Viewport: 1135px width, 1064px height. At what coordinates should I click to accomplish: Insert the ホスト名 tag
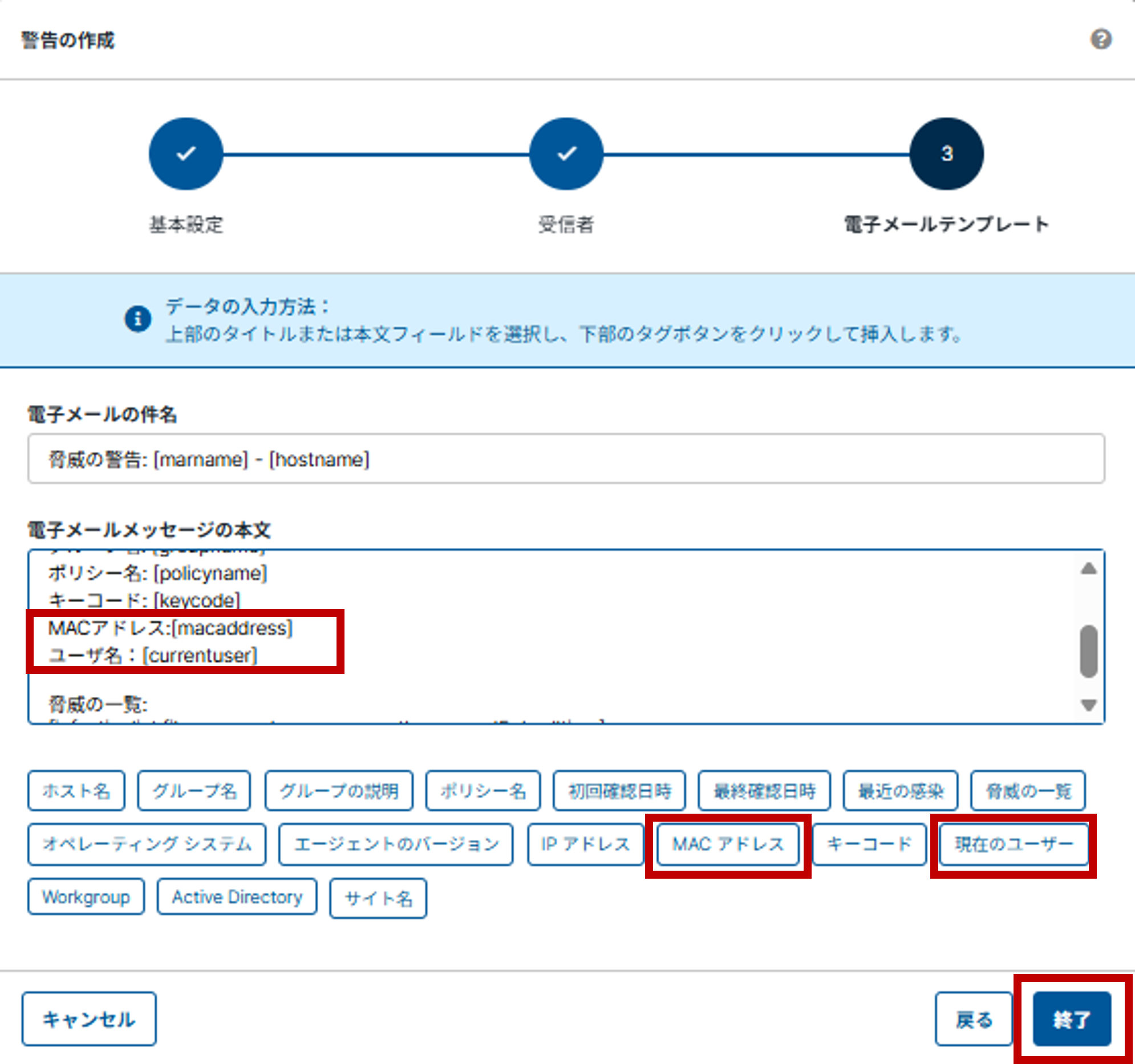76,790
